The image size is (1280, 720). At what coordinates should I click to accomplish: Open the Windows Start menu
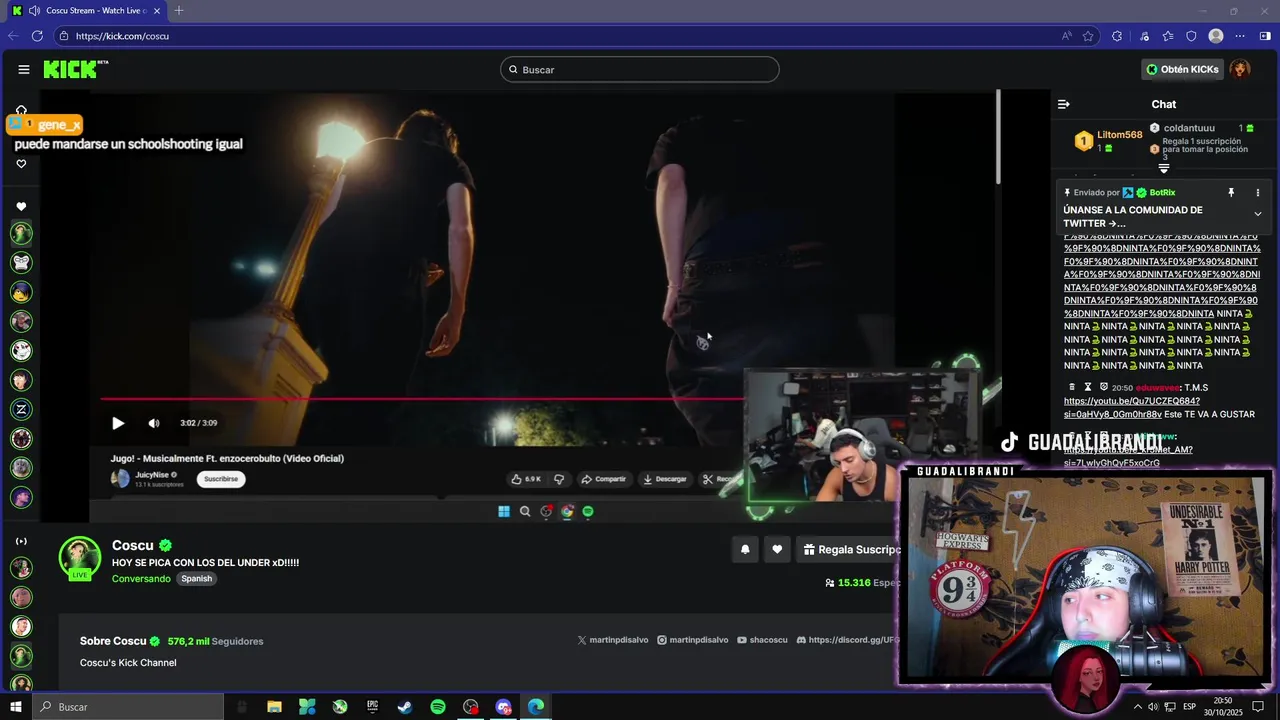point(16,707)
